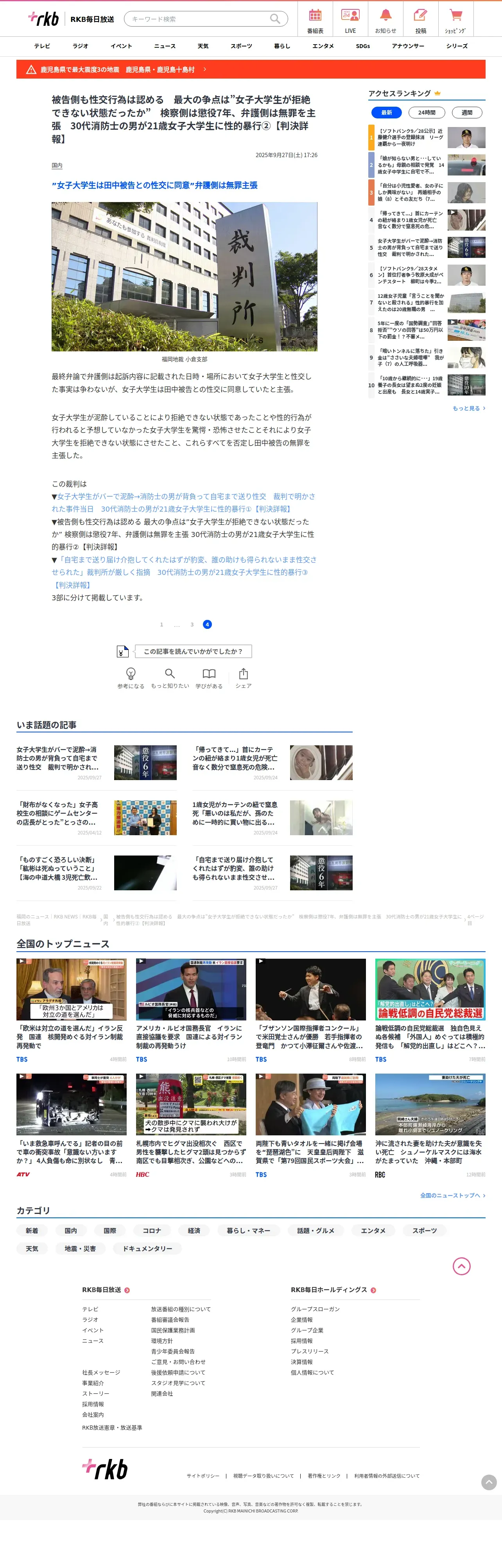Click the シェア share icon

(x=244, y=673)
